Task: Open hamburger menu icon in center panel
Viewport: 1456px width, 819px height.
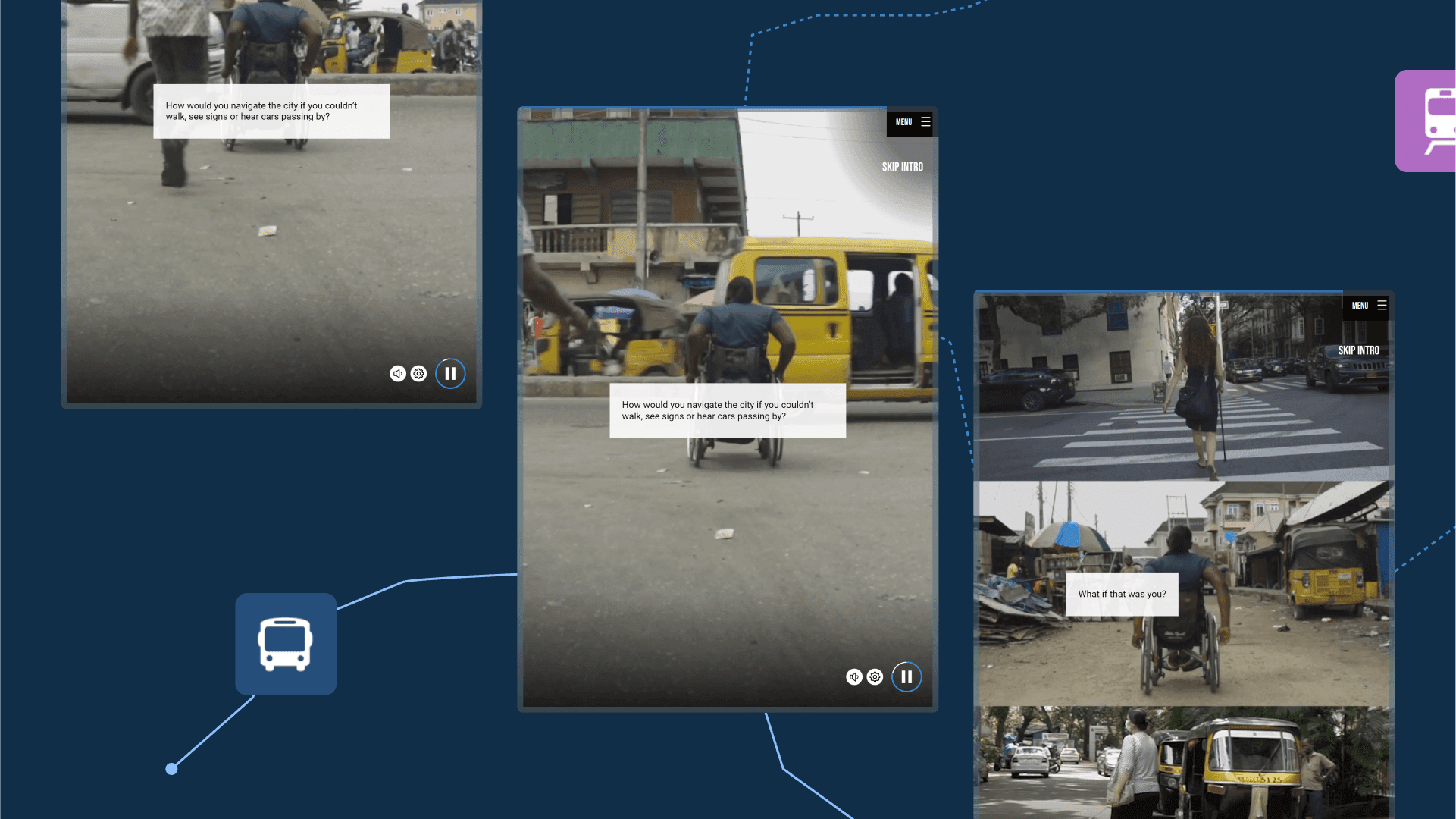Action: coord(925,121)
